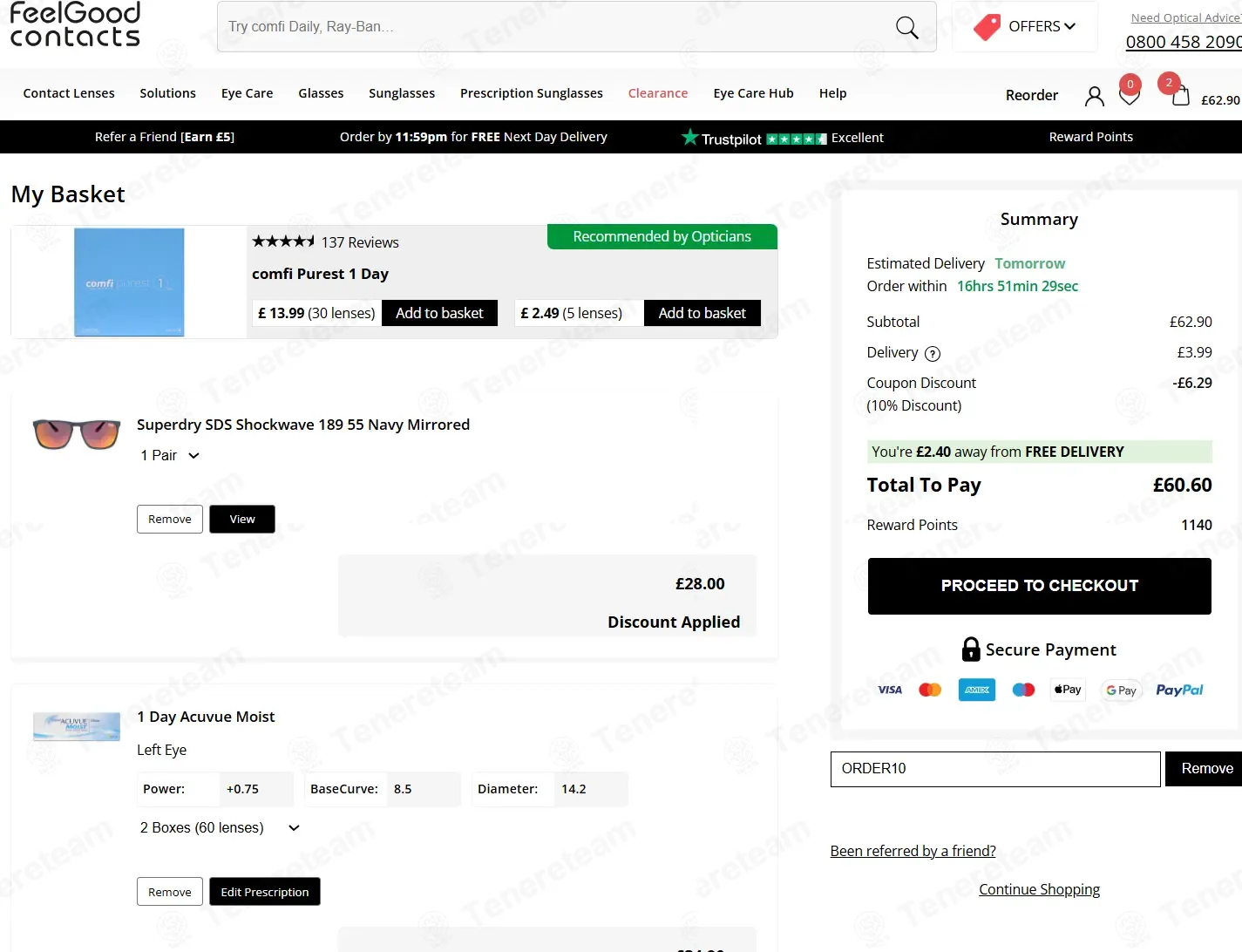The image size is (1242, 952).
Task: Click the Superdry SDS Shockwave product title
Action: click(x=303, y=425)
